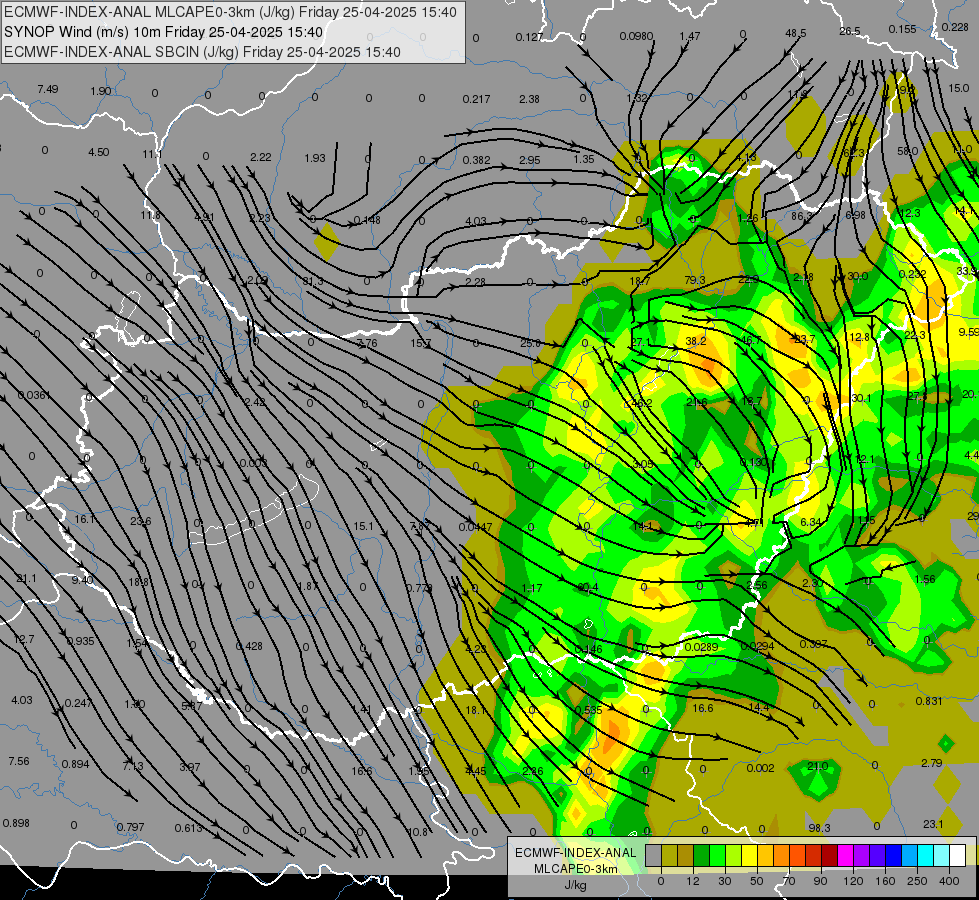
Task: Click the legend unit 'J/kg'
Action: [575, 885]
